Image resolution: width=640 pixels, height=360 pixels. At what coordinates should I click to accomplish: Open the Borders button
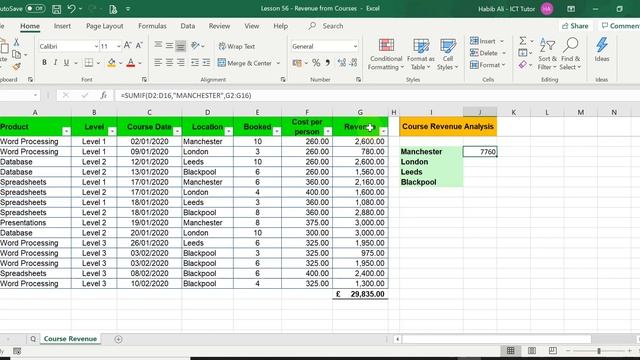click(88, 63)
